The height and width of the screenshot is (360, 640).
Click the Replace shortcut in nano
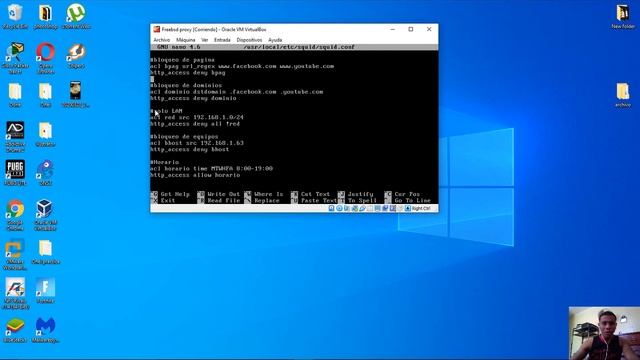coord(262,200)
